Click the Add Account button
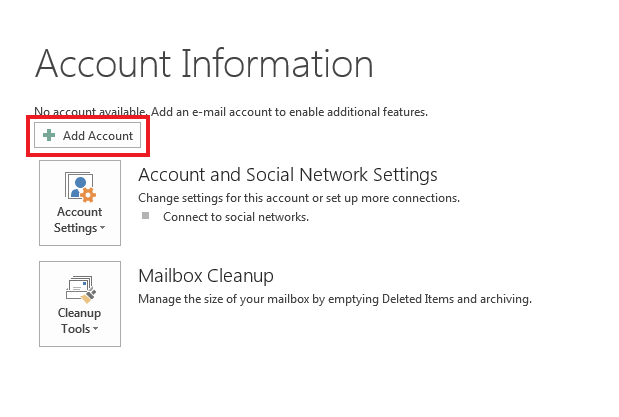 87,135
